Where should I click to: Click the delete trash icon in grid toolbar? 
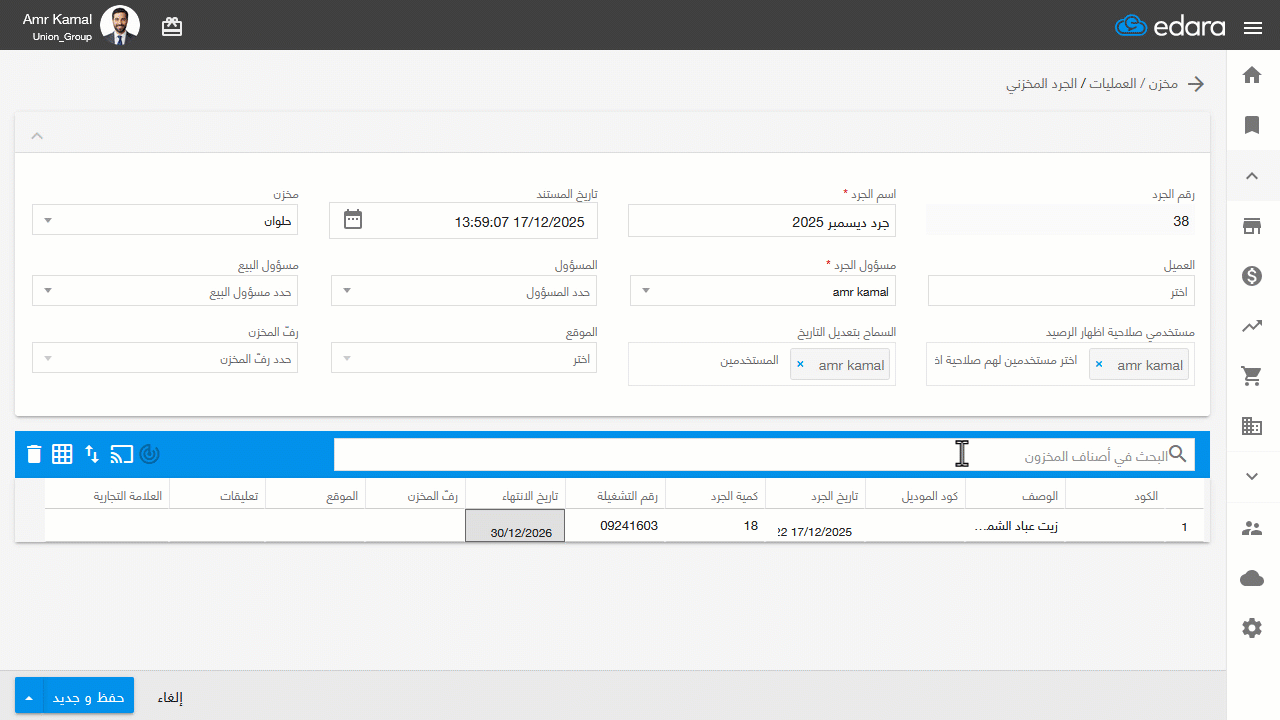(34, 454)
